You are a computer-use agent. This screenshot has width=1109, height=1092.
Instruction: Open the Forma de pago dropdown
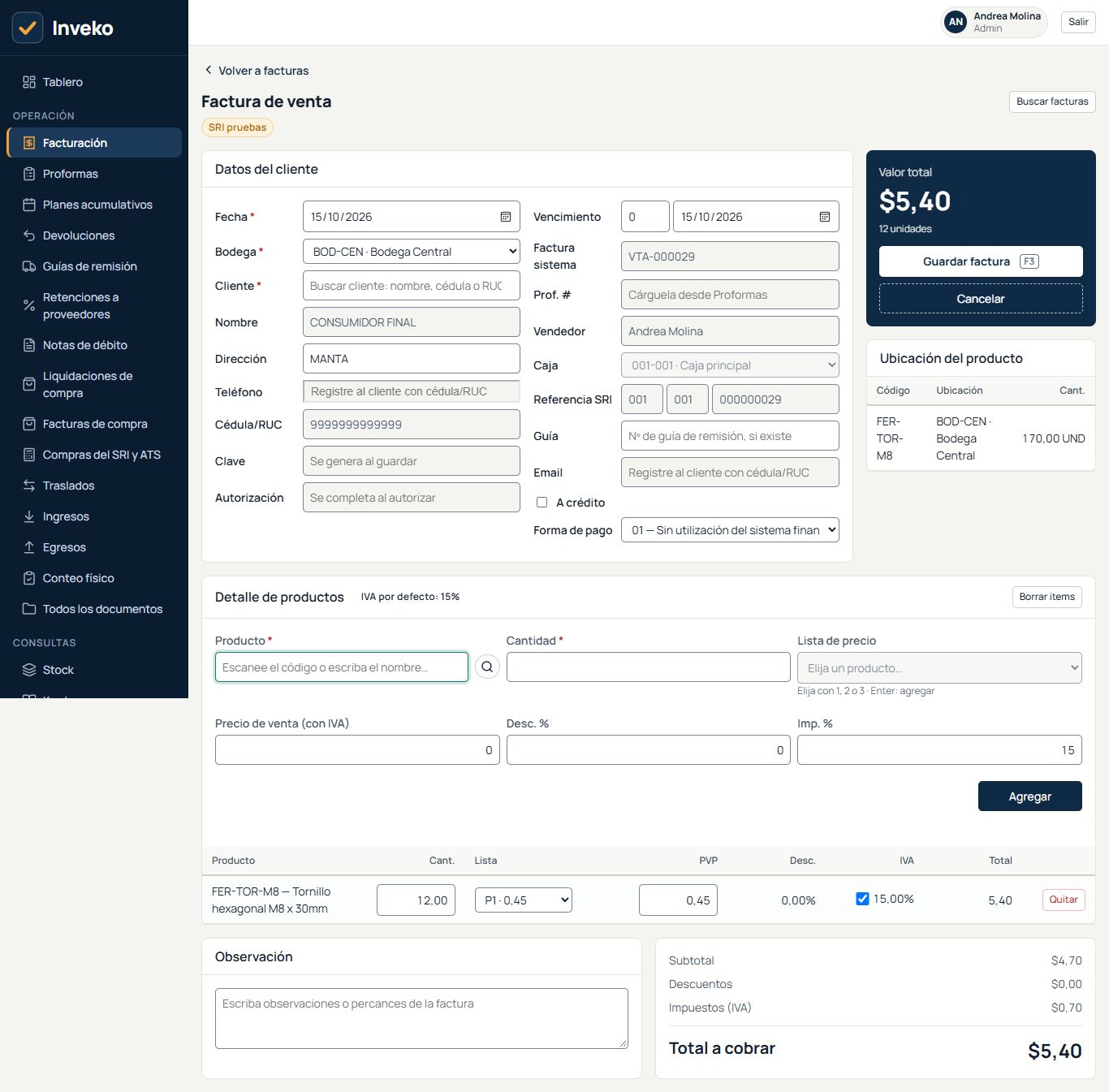(x=730, y=530)
